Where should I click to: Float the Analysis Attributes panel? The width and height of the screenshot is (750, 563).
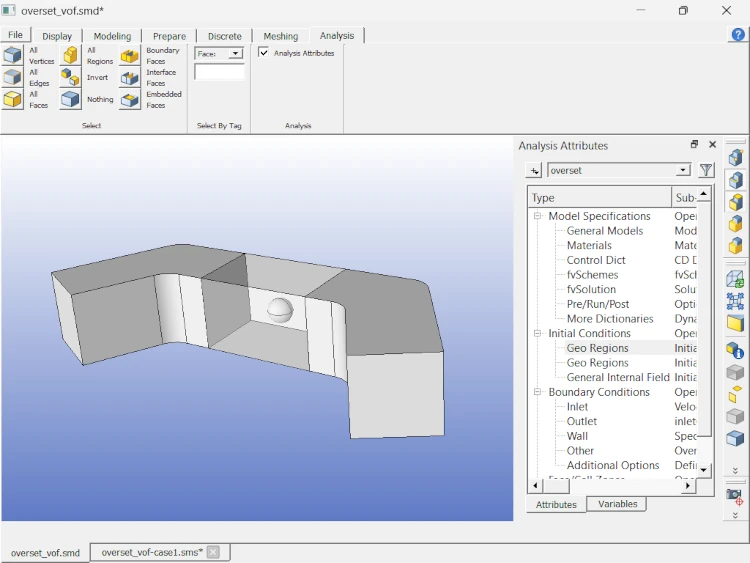click(x=694, y=144)
